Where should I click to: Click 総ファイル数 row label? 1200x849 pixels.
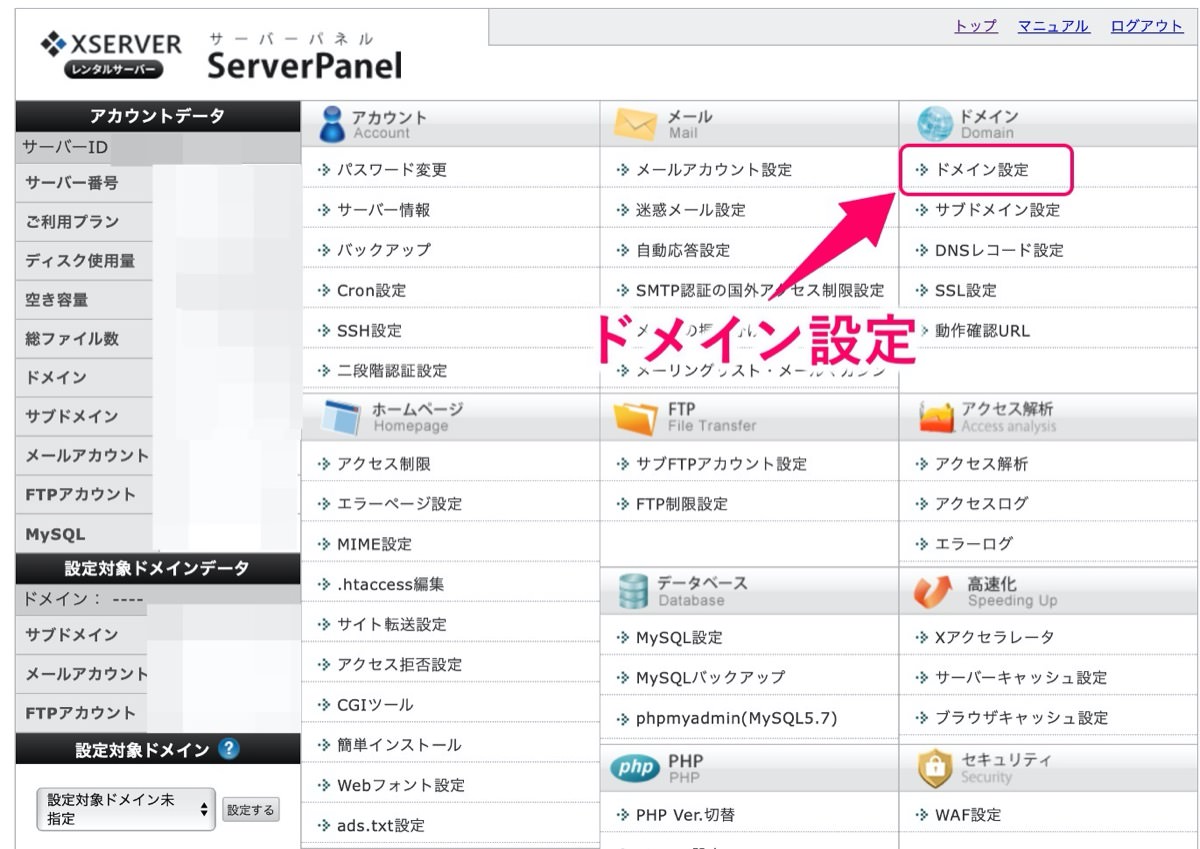coord(72,339)
